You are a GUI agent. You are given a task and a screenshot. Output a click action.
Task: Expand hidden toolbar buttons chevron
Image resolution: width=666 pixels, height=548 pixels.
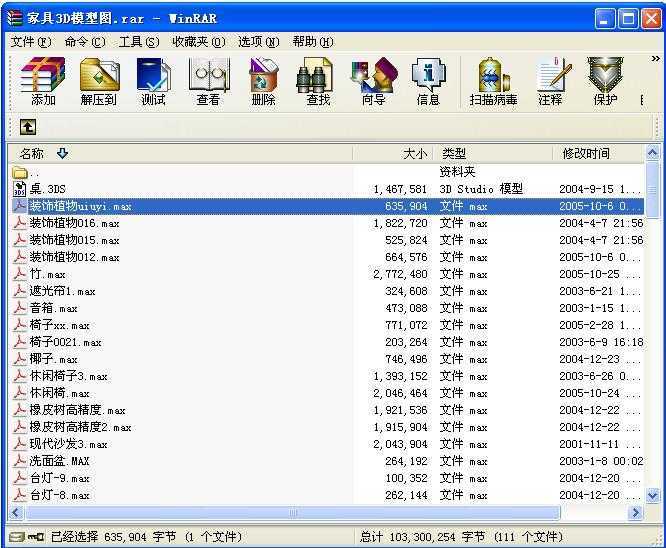655,59
